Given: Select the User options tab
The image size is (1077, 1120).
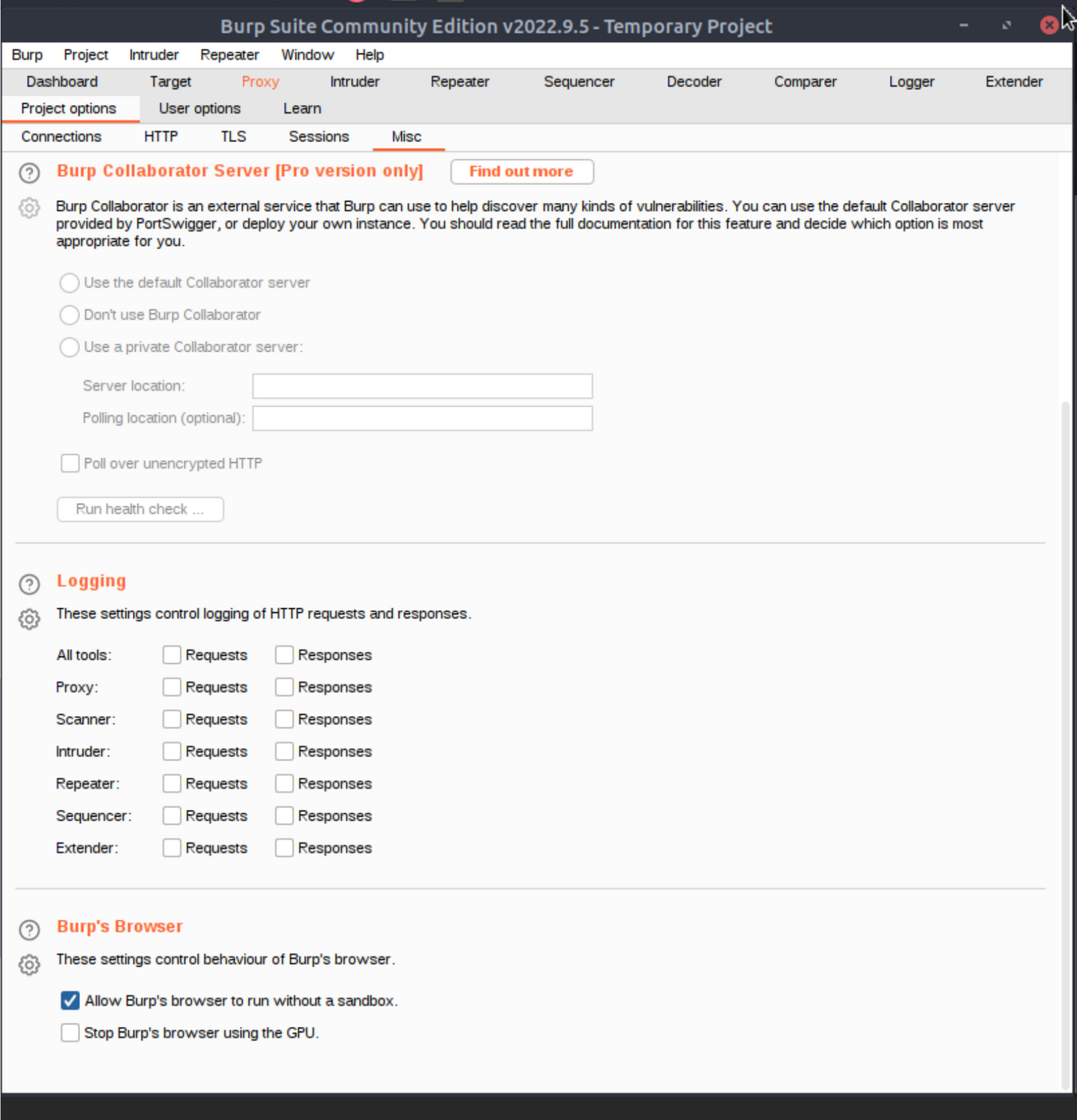Looking at the screenshot, I should (200, 109).
